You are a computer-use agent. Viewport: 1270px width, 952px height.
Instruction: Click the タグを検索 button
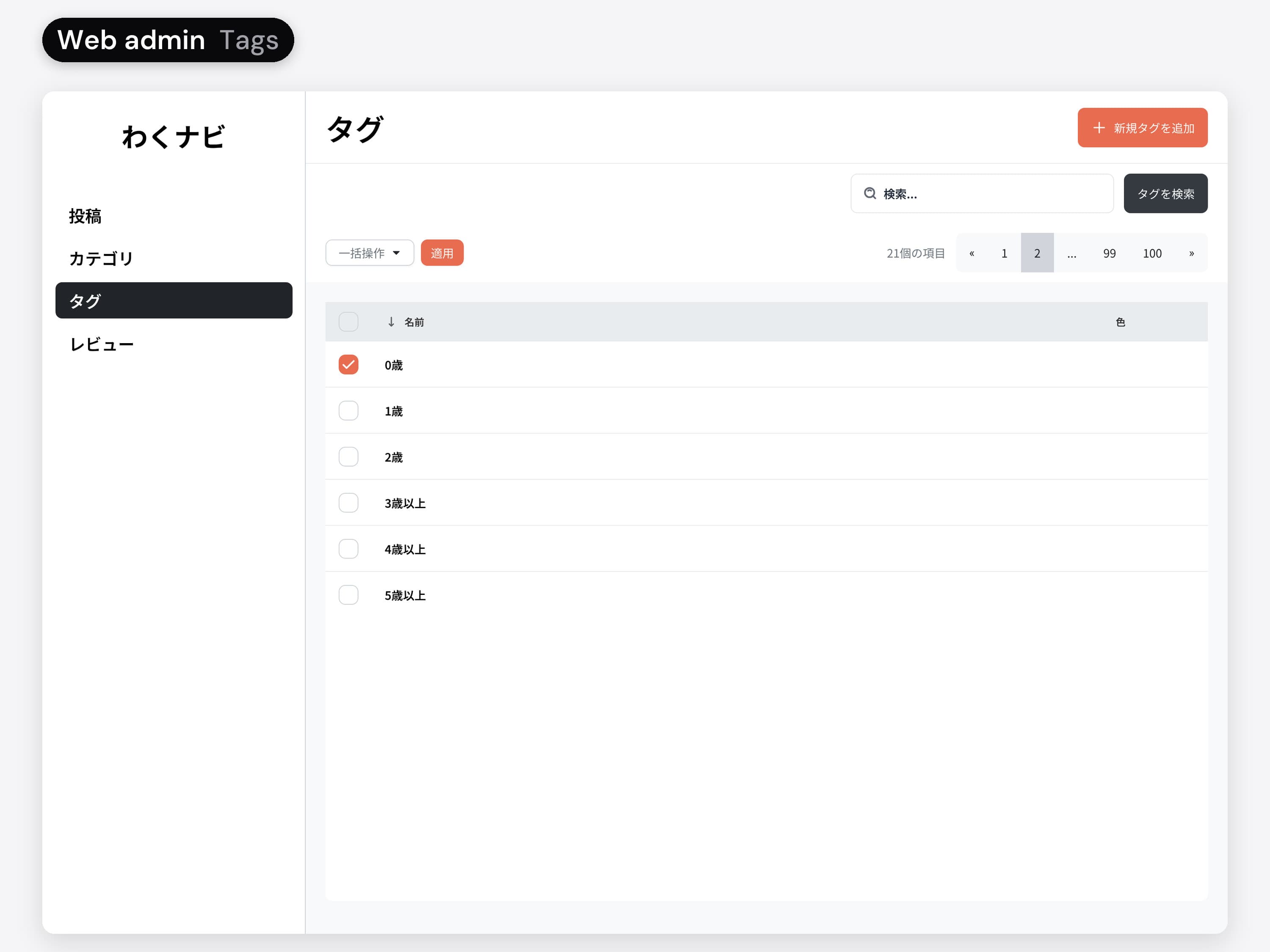click(x=1165, y=193)
